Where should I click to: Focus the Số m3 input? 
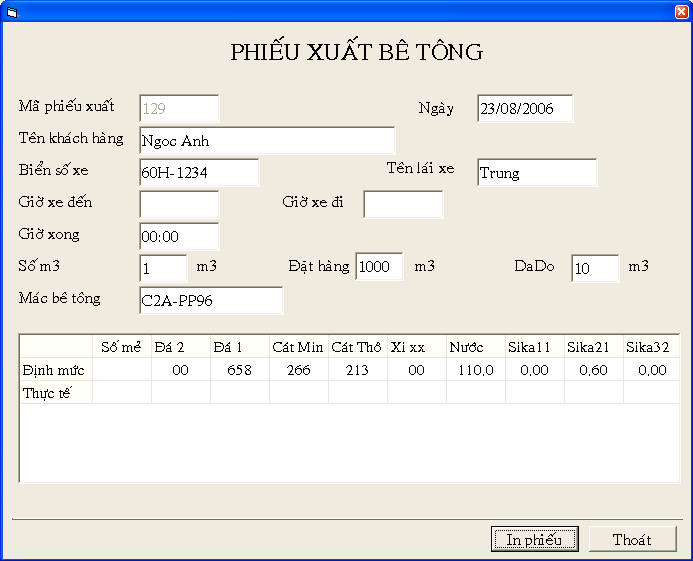(x=163, y=268)
